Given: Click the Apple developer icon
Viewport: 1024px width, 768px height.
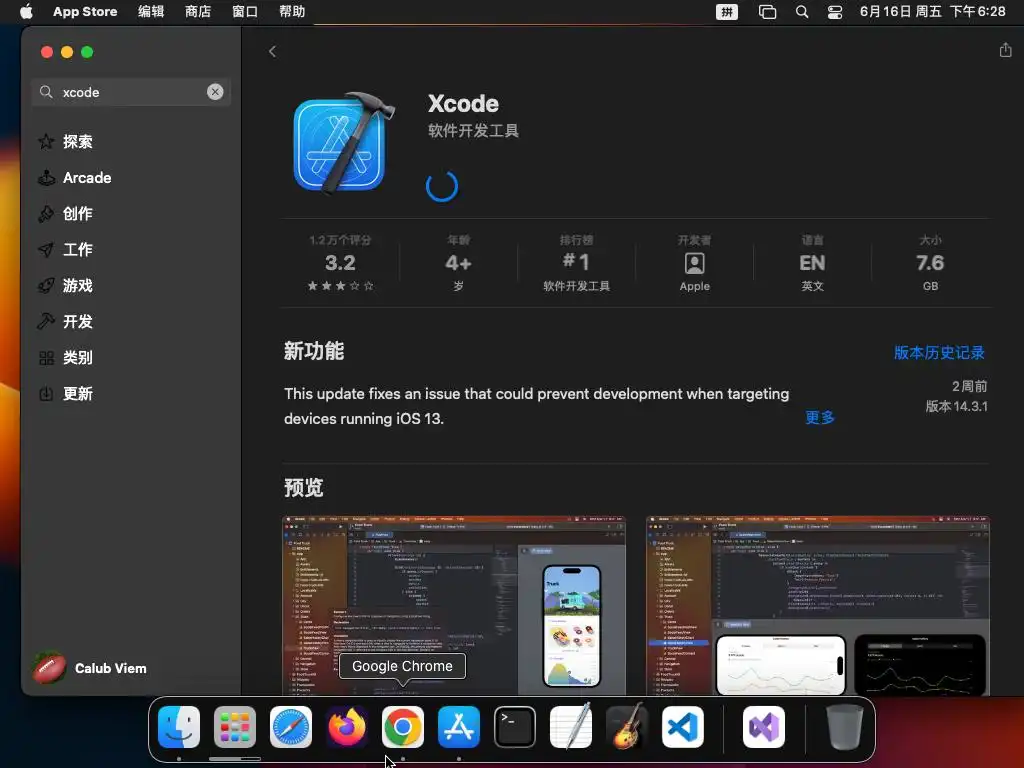Looking at the screenshot, I should coord(694,263).
